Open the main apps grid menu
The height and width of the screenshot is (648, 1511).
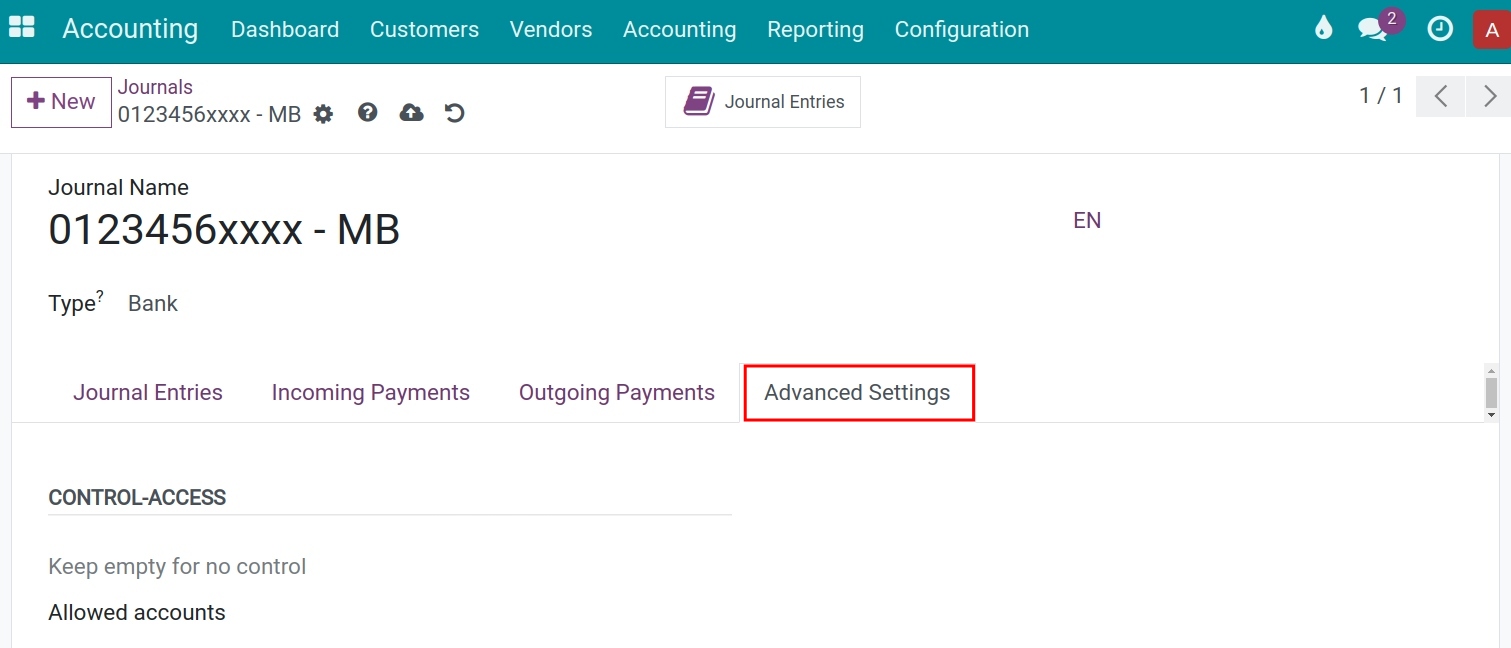pos(21,27)
